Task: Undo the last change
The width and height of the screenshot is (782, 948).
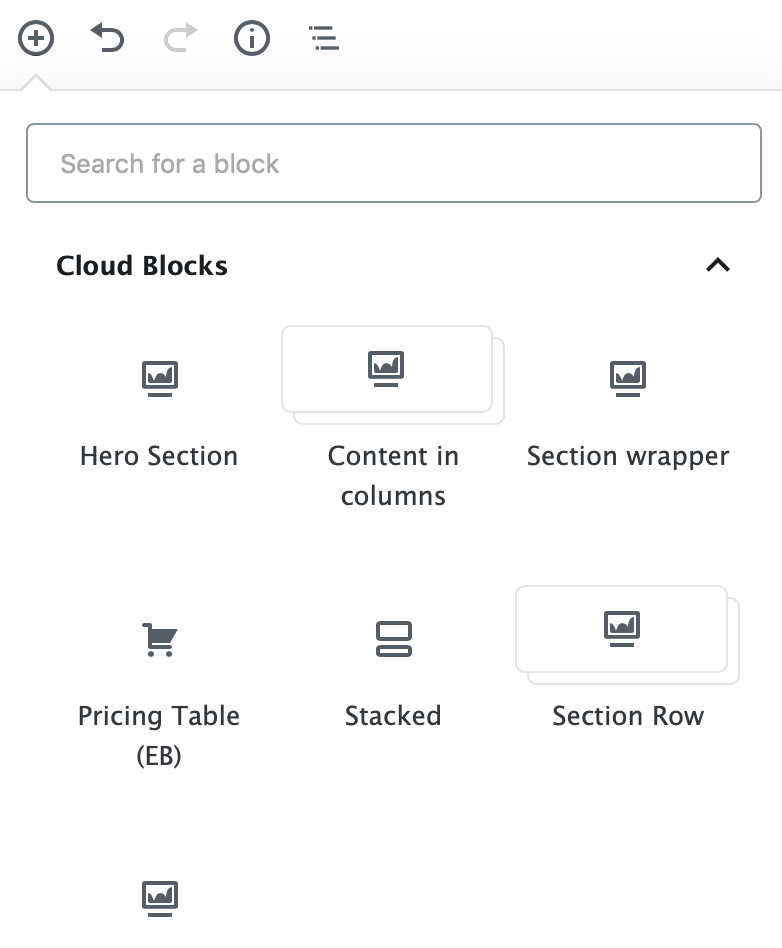Action: pyautogui.click(x=108, y=38)
